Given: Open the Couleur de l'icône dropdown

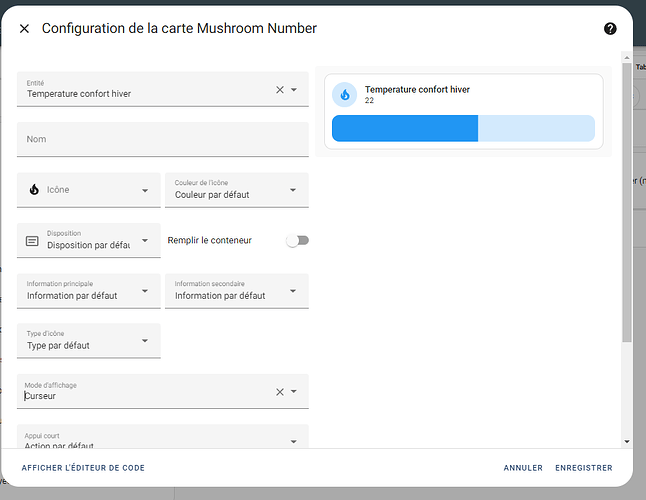Looking at the screenshot, I should (x=237, y=190).
